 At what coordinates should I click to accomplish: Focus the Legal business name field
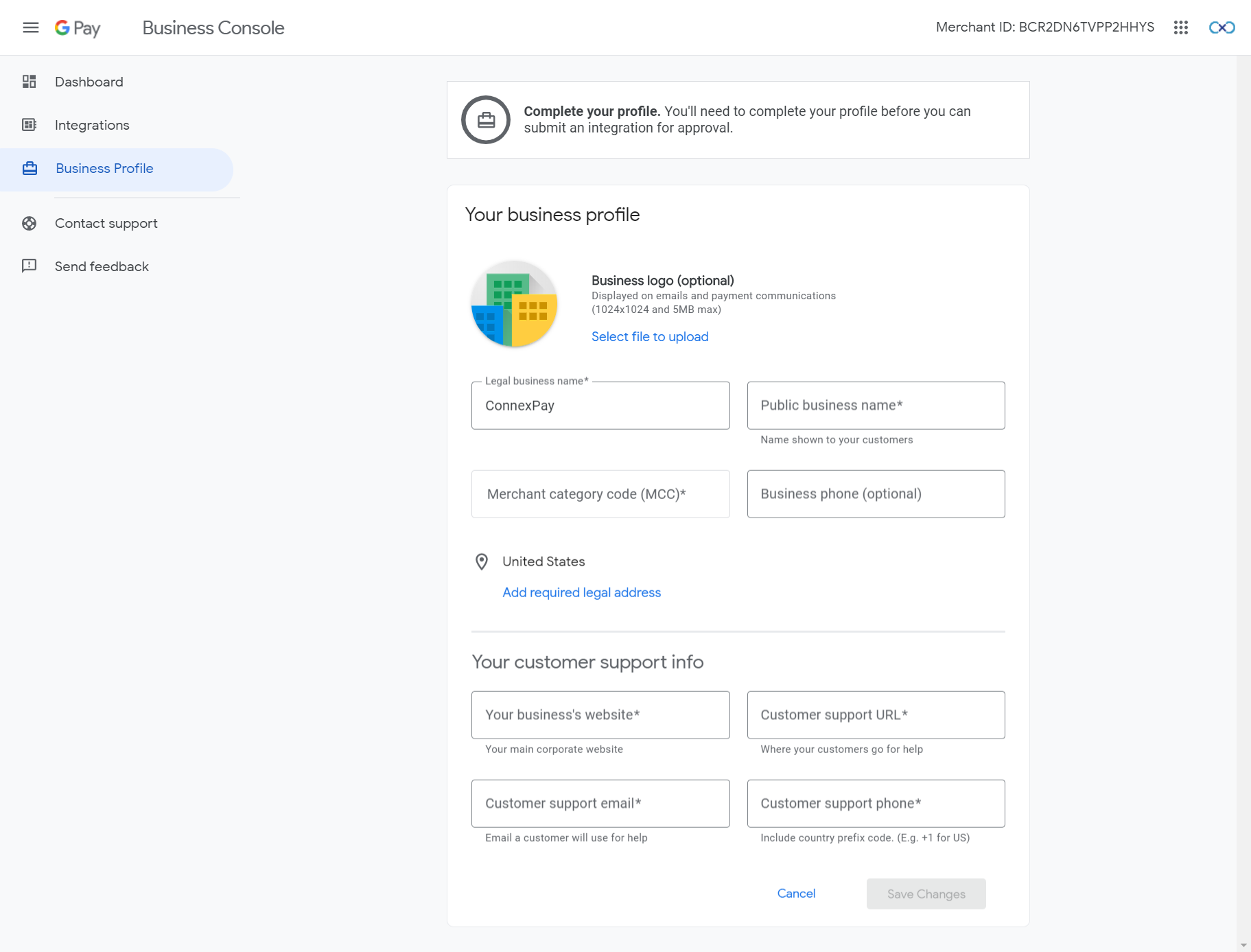(600, 406)
